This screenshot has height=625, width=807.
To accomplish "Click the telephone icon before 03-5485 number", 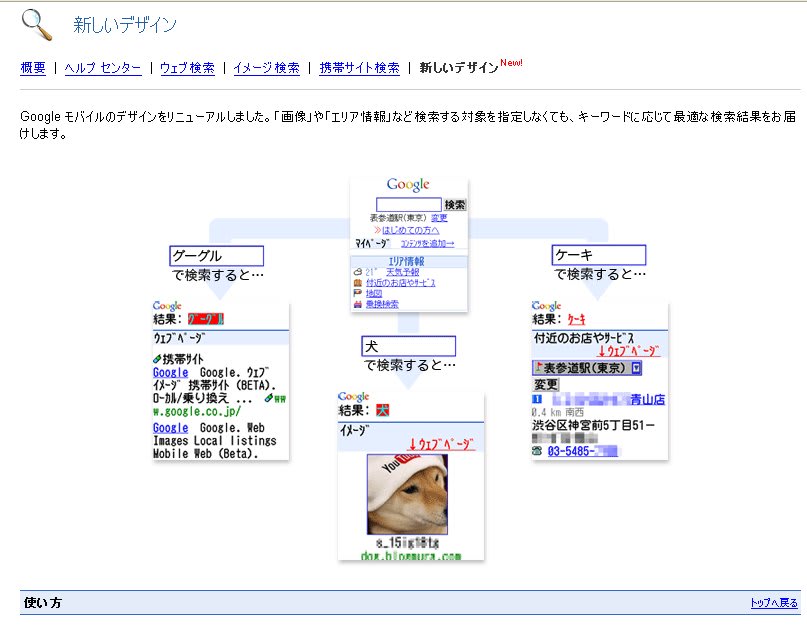I will tap(537, 451).
